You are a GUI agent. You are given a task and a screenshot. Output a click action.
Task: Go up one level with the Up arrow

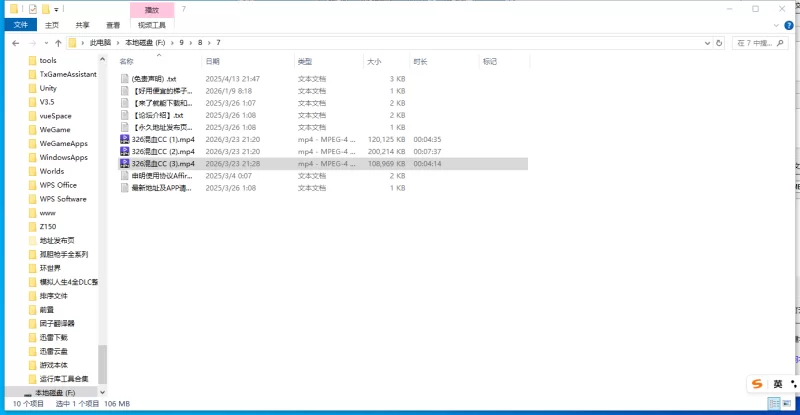[x=58, y=43]
